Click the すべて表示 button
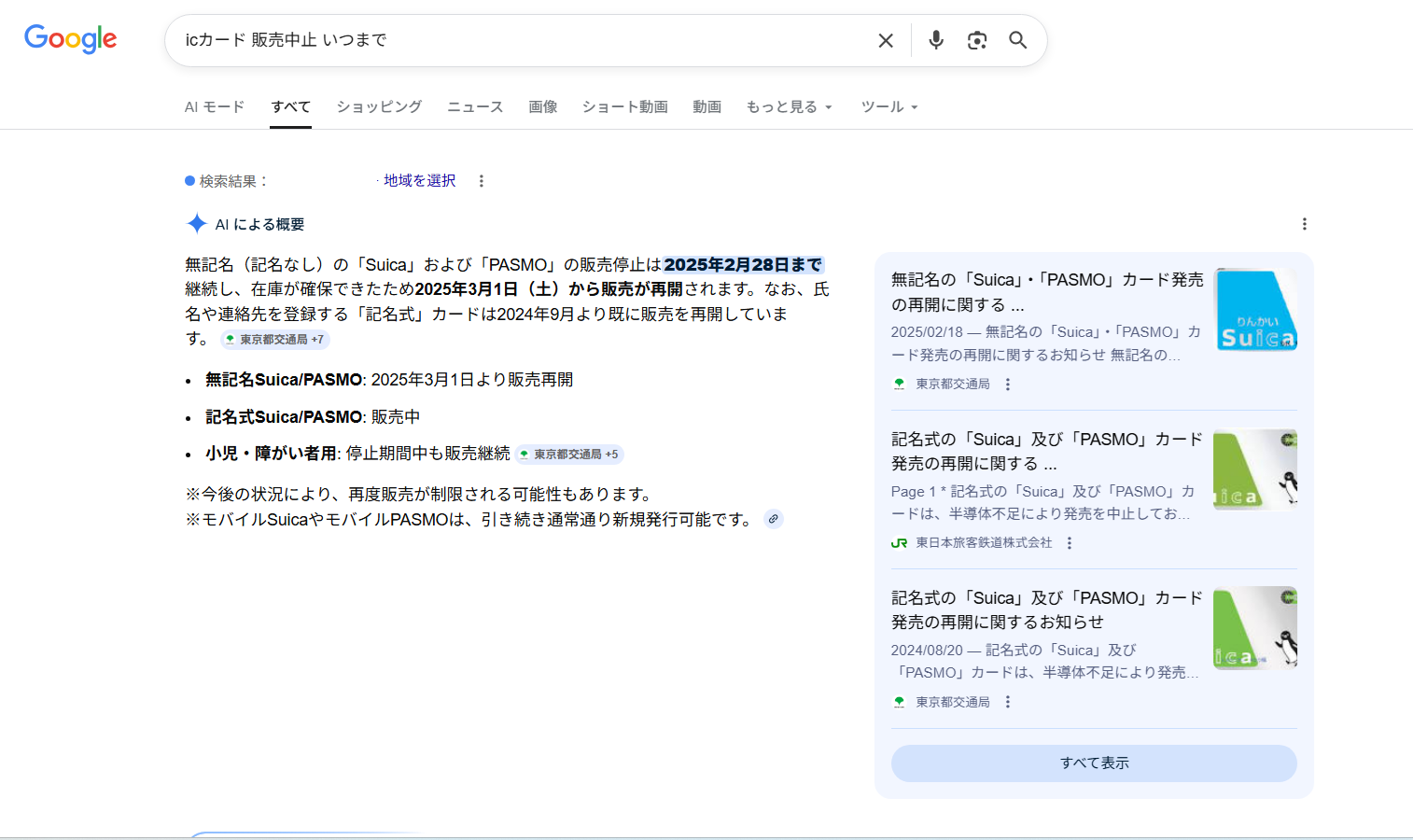 (1094, 763)
